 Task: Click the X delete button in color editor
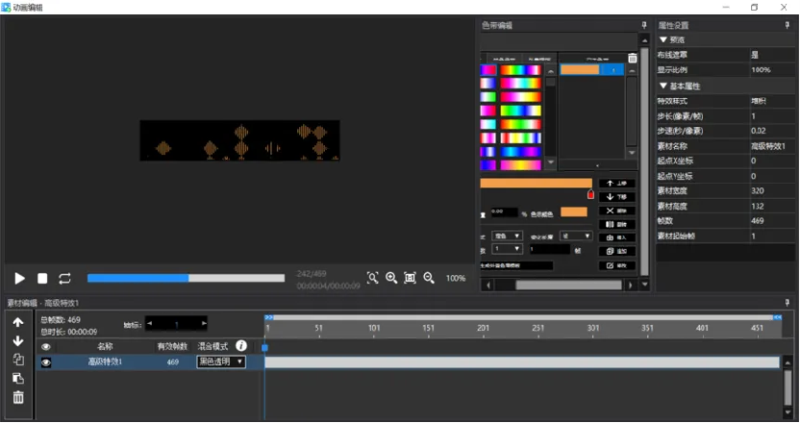[x=617, y=211]
